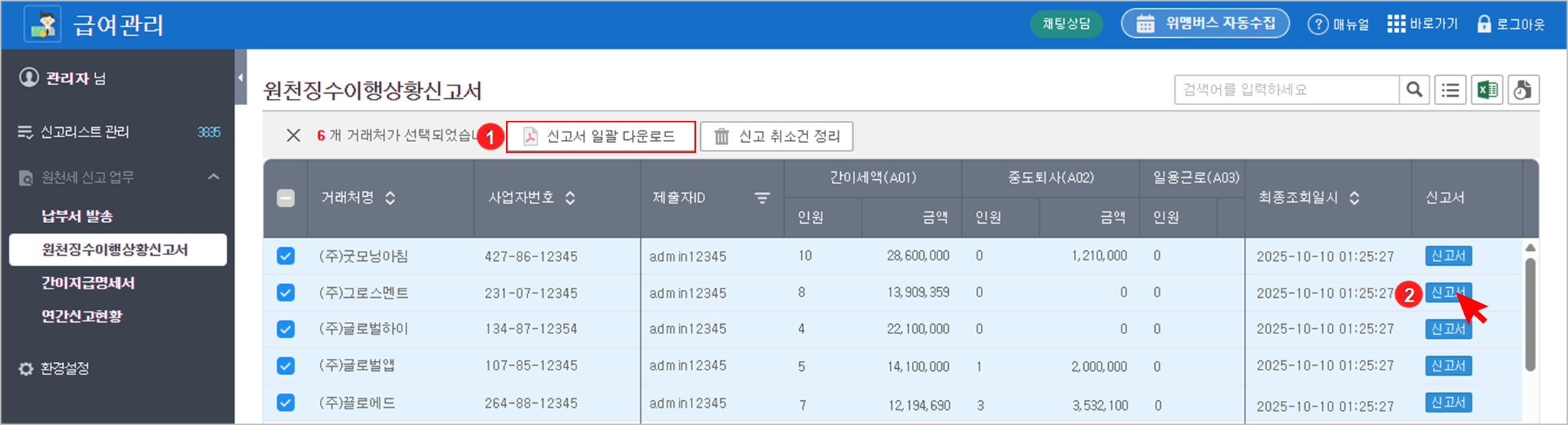Clear selection with the X icon

pyautogui.click(x=293, y=136)
